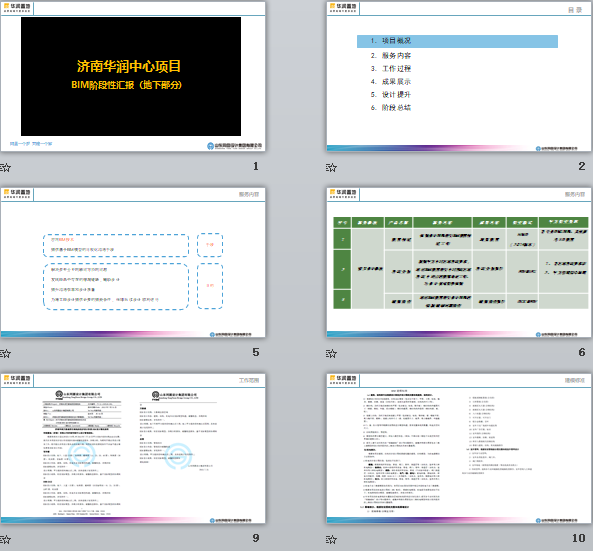This screenshot has height=551, width=593.
Task: Select slide 1 title slide thumbnail
Action: (133, 76)
